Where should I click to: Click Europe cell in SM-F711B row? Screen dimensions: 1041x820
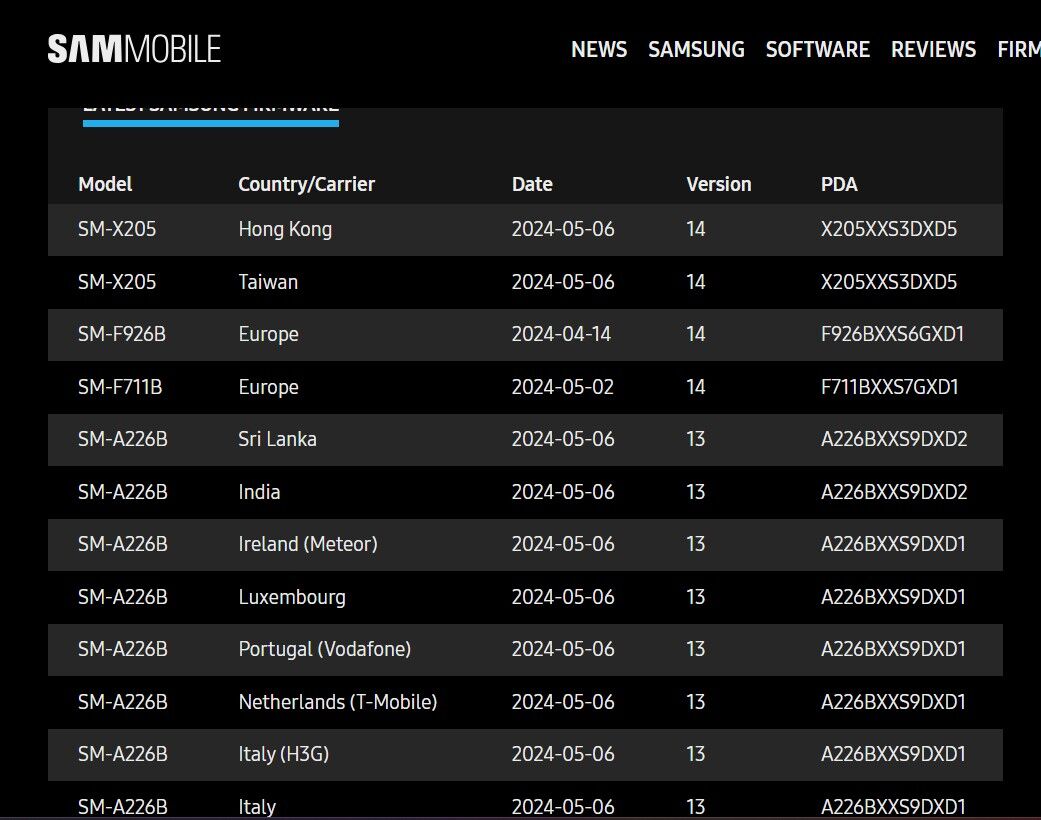pyautogui.click(x=268, y=388)
